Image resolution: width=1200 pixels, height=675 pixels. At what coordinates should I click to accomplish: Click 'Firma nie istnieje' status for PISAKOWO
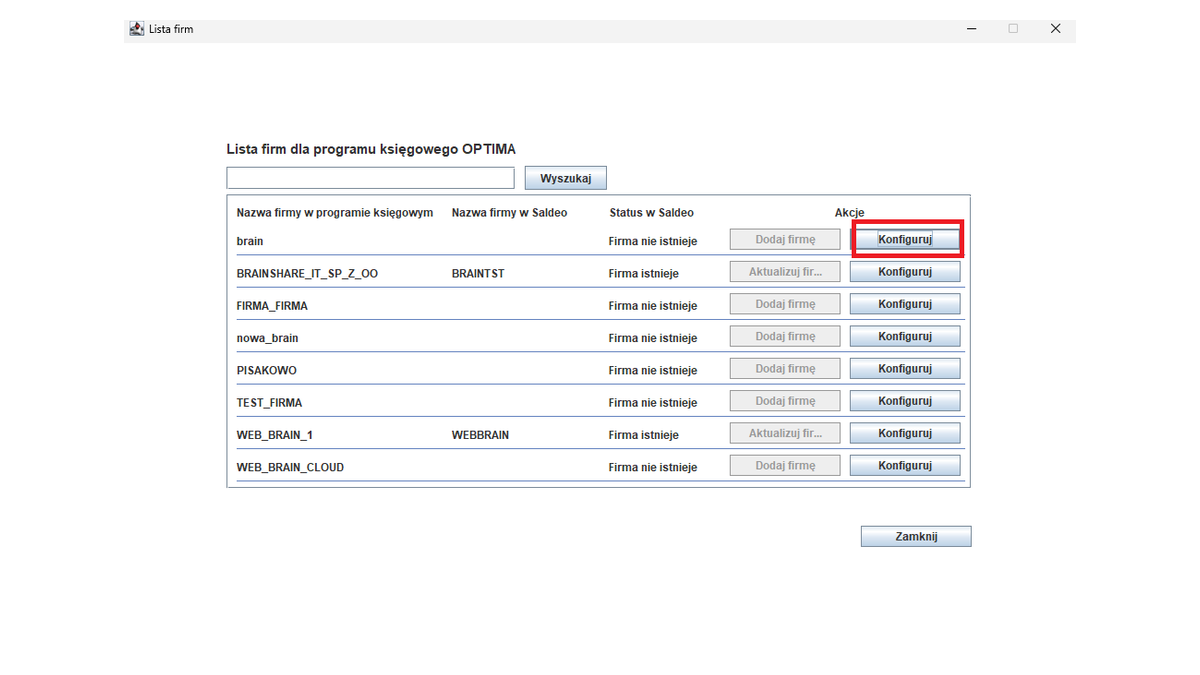pyautogui.click(x=653, y=370)
